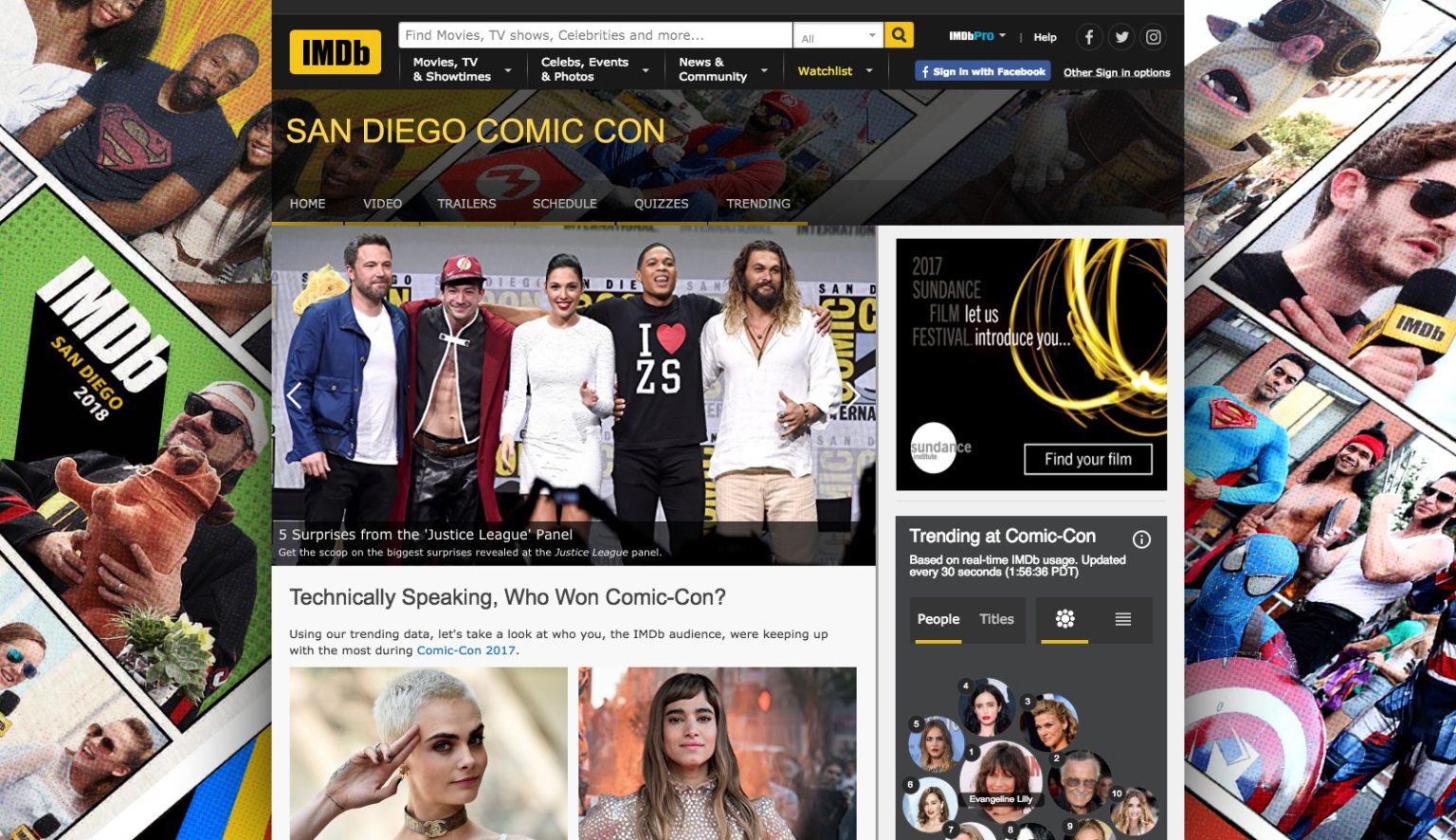Click Sign in with Facebook button
Screen dimensions: 1456x840
coord(983,71)
